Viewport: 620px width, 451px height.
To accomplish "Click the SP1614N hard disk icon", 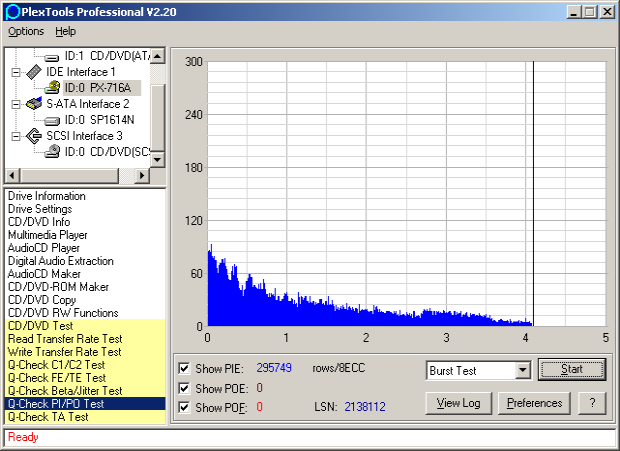I will [52, 121].
